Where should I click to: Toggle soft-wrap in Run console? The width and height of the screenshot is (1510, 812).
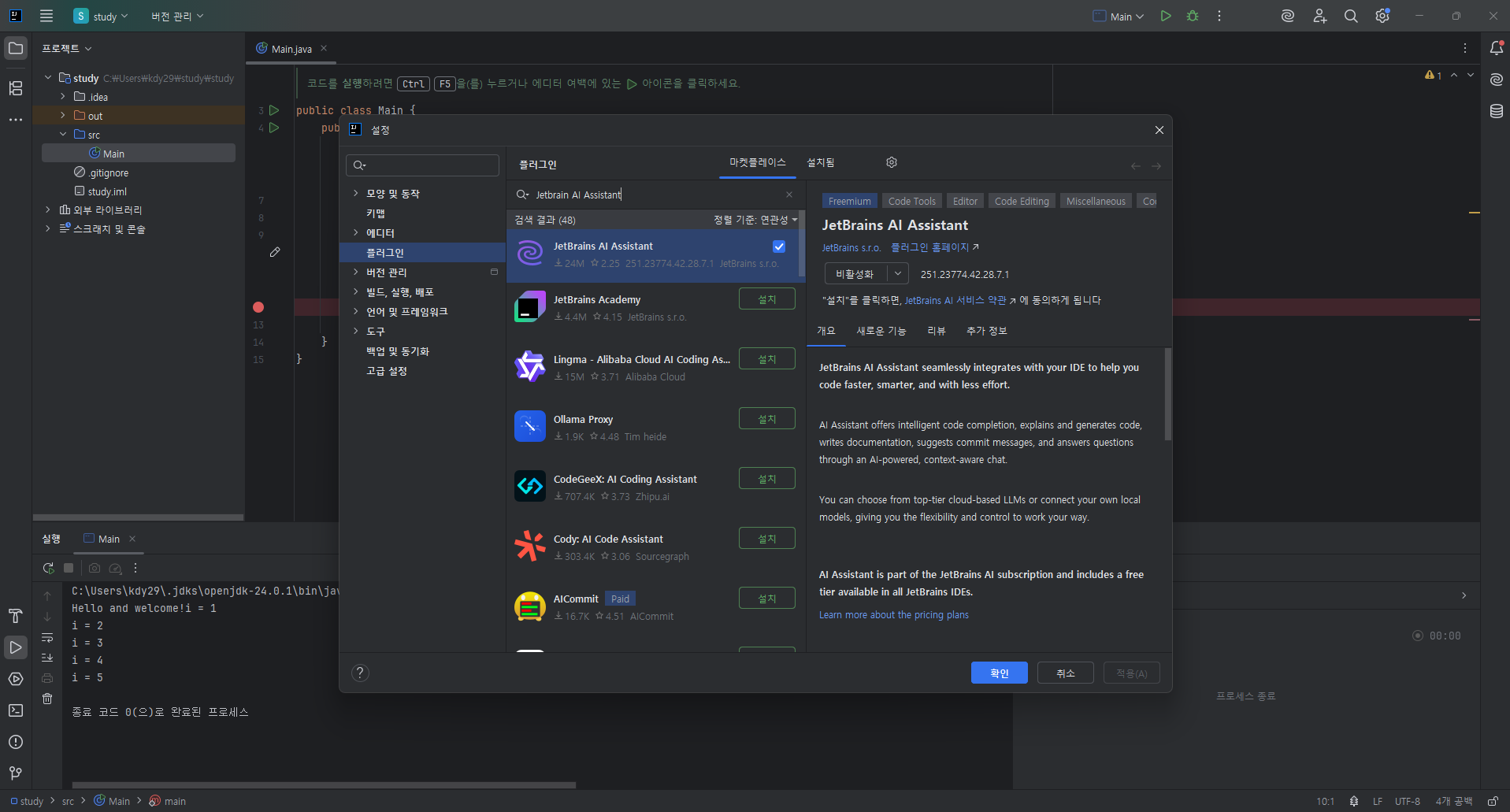tap(47, 637)
